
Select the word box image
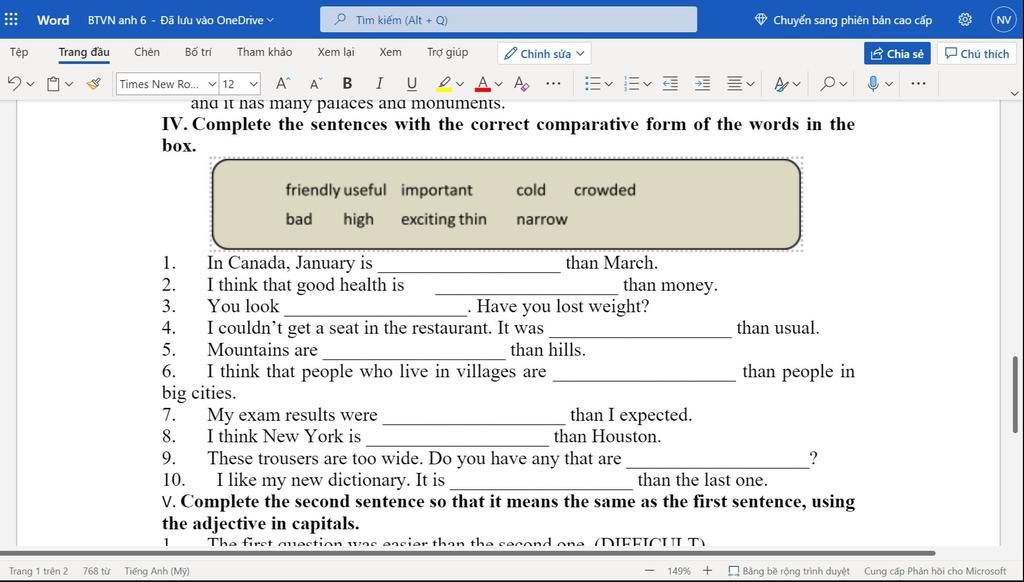click(506, 204)
